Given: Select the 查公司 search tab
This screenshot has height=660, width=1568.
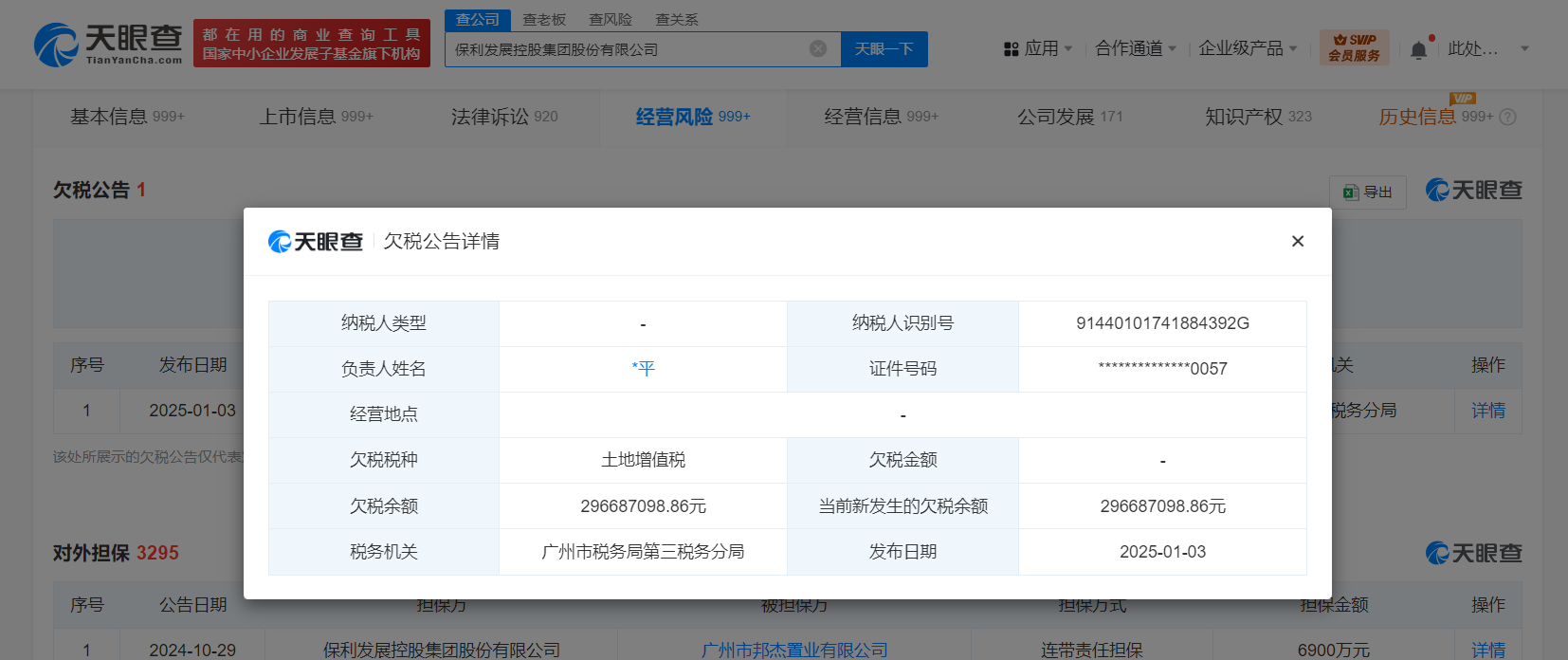Looking at the screenshot, I should point(478,20).
